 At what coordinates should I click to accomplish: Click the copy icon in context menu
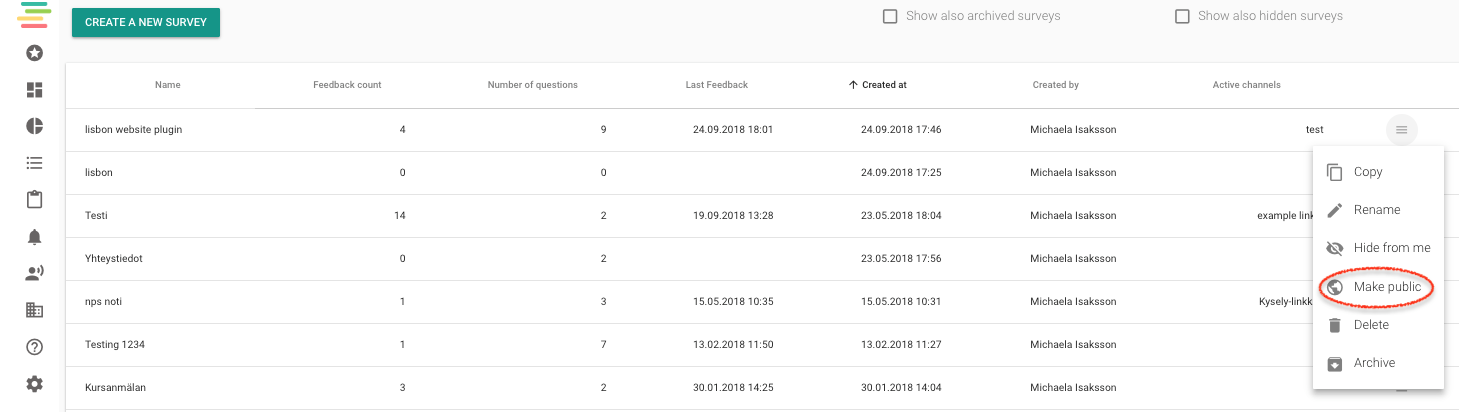1334,172
